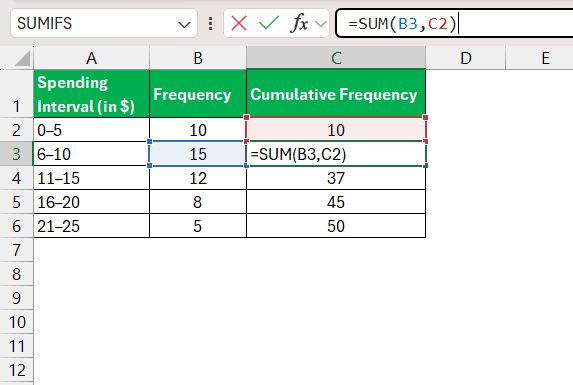Viewport: 573px width, 385px height.
Task: Click the 'Spending Interval (in $)' header cell
Action: [91, 94]
